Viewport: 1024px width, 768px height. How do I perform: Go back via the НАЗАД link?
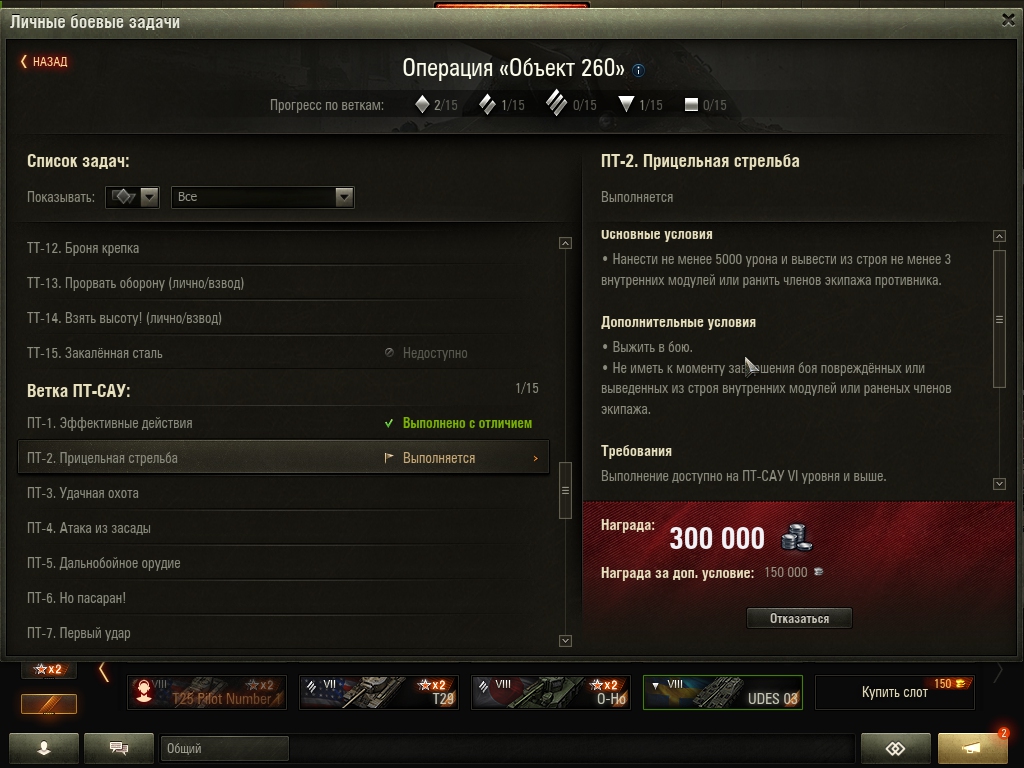coord(44,61)
